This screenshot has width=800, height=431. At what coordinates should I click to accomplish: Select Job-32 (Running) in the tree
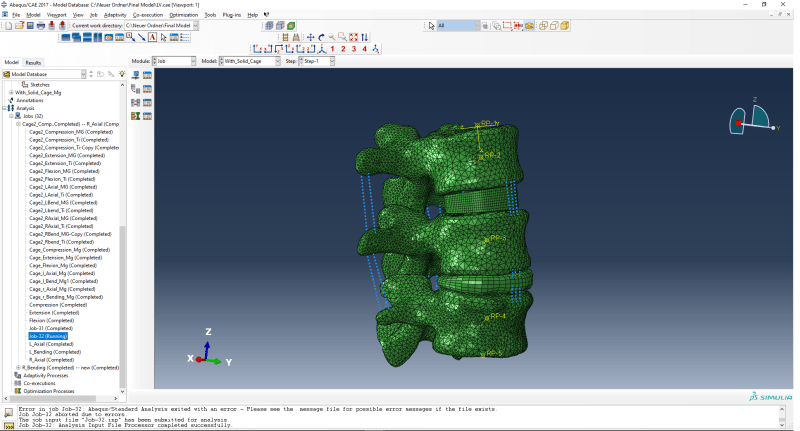tap(48, 336)
